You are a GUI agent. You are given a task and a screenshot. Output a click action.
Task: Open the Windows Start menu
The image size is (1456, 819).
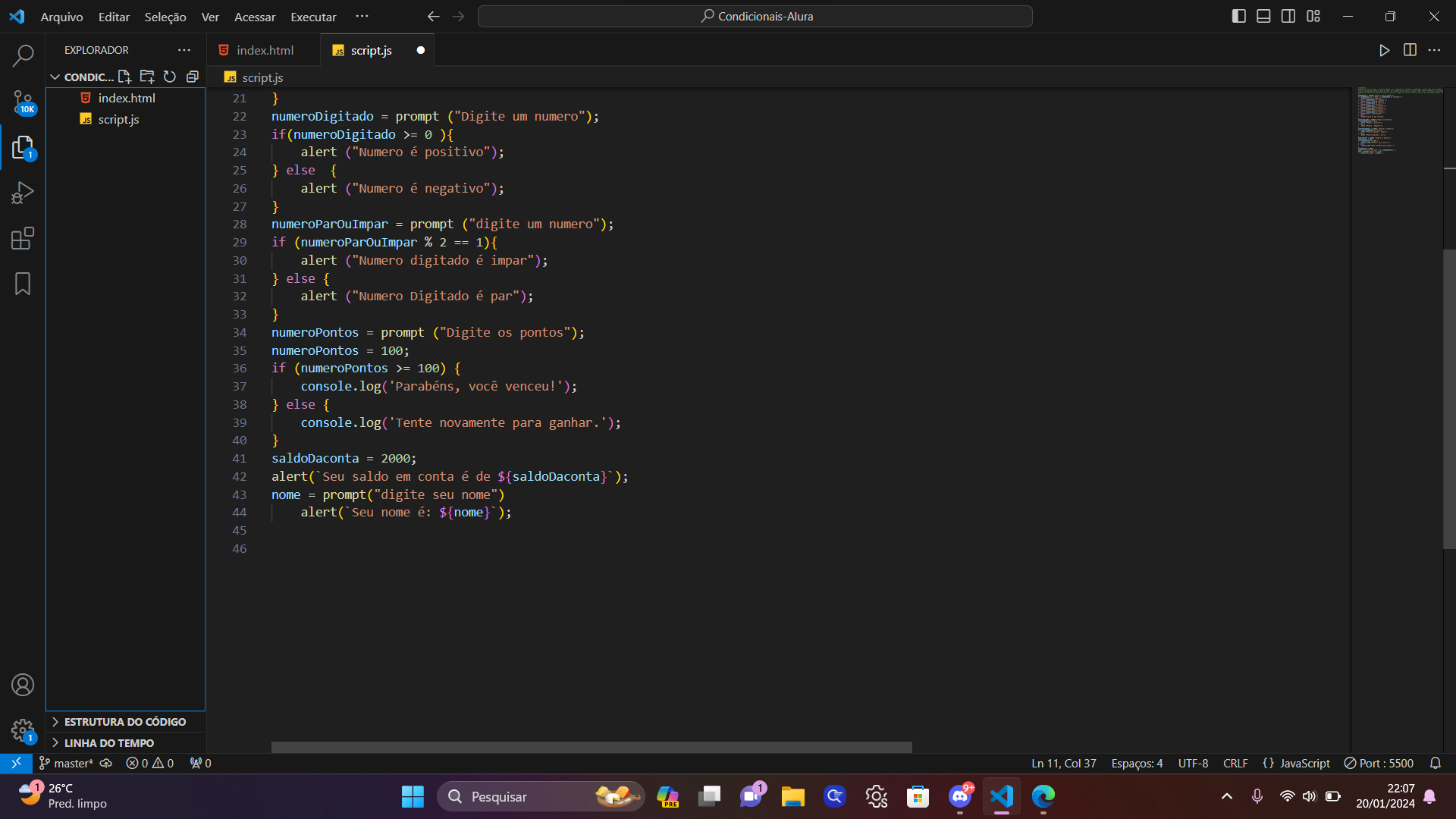[413, 796]
